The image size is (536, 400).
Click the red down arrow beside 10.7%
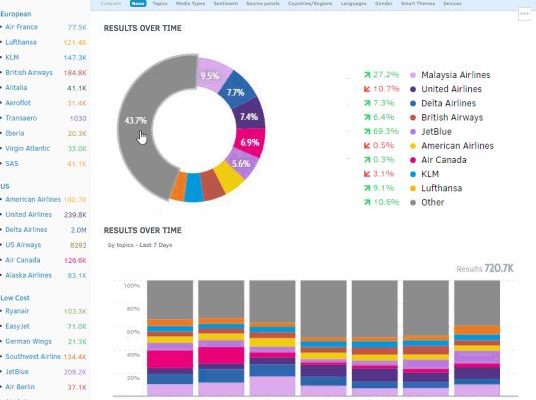coord(367,89)
